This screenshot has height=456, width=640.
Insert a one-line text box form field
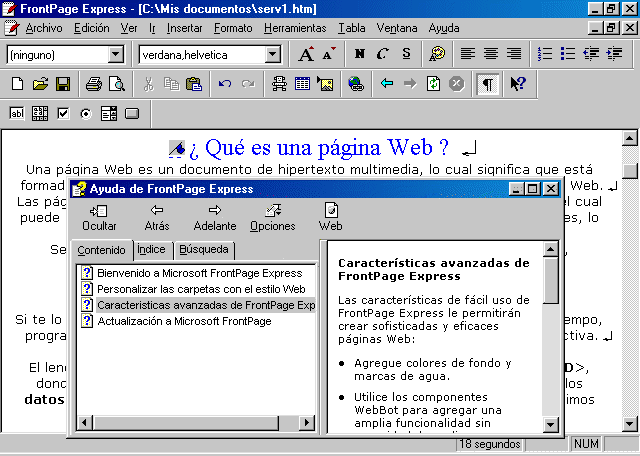click(x=17, y=113)
